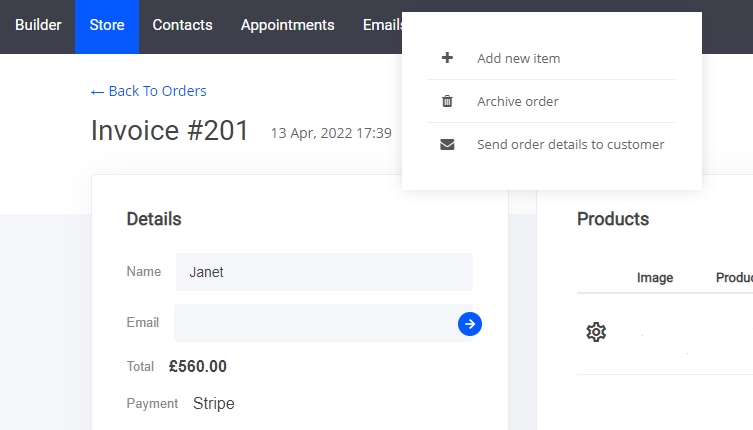Screen dimensions: 753x430
Task: Choose 'Archive order' from the menu
Action: click(517, 101)
